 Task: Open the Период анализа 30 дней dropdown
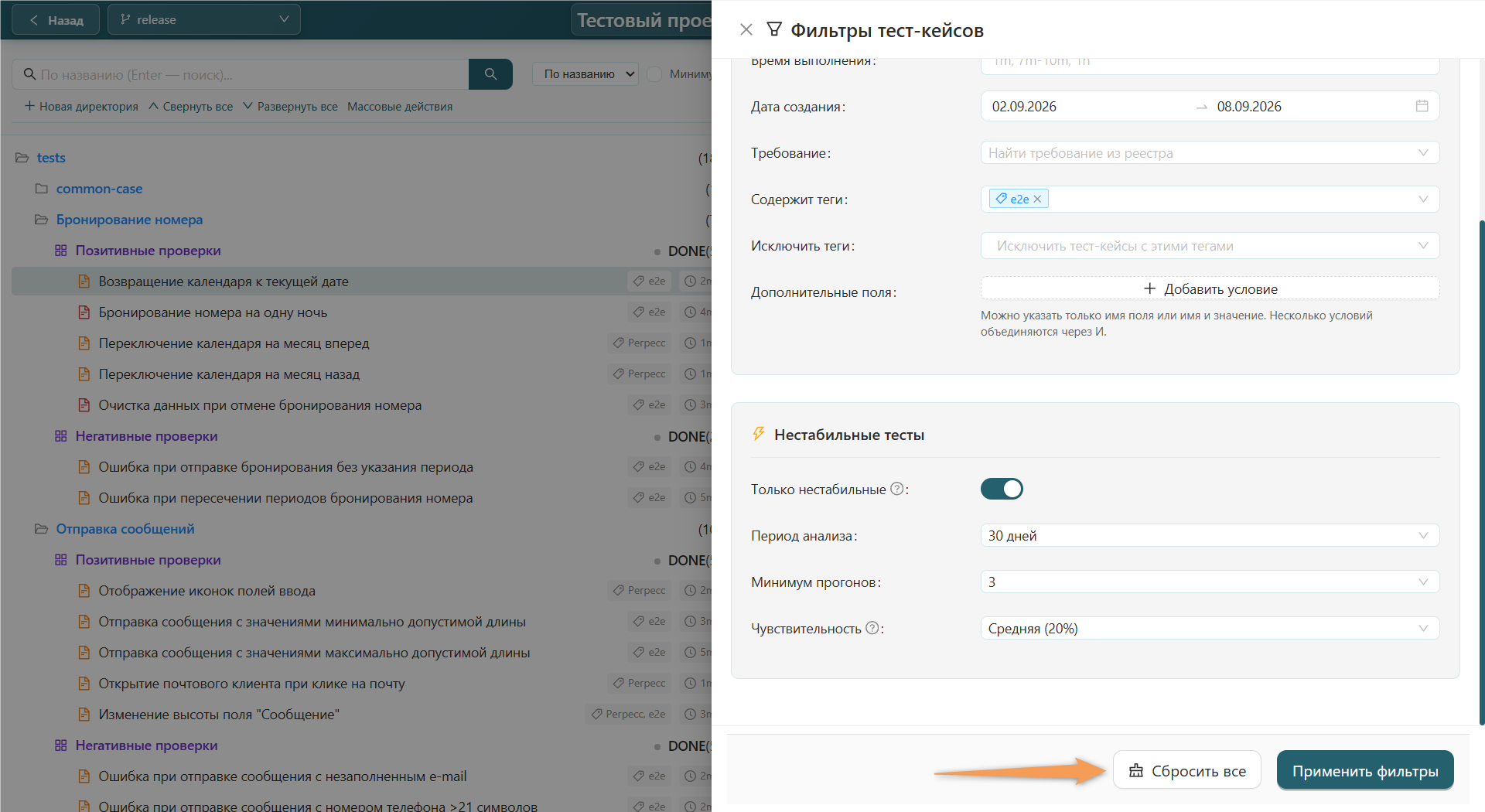pos(1210,535)
